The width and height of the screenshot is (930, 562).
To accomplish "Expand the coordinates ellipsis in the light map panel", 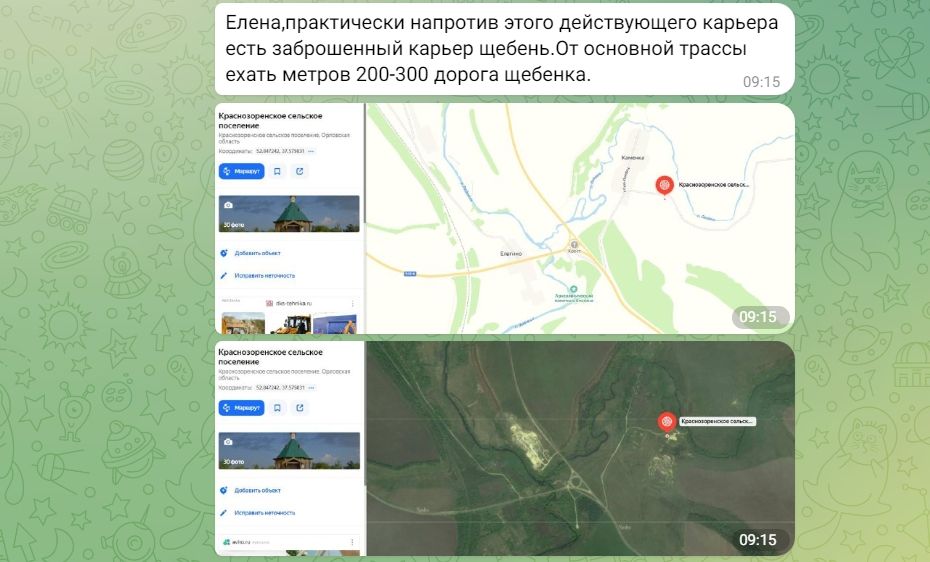I will 311,151.
